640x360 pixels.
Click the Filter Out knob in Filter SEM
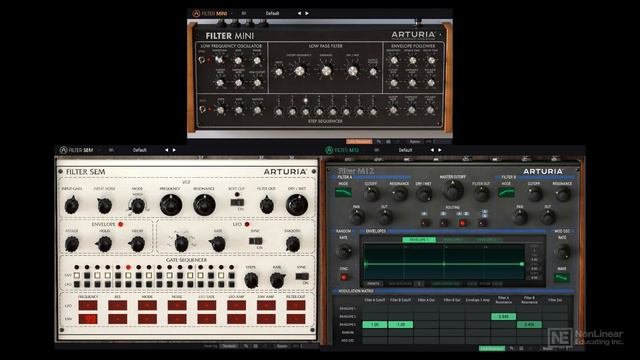pos(267,205)
